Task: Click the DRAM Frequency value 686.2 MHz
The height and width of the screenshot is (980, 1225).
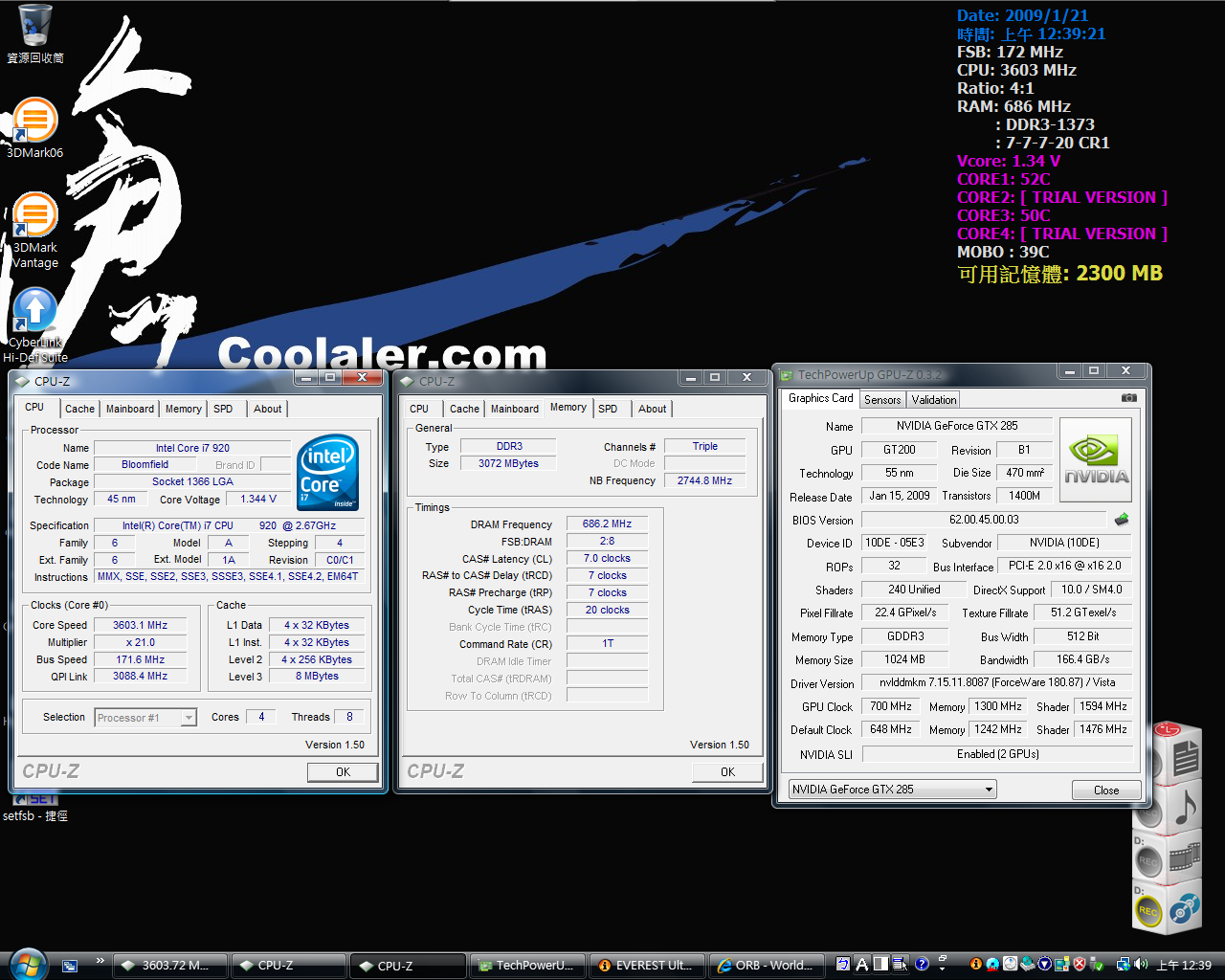Action: tap(607, 524)
